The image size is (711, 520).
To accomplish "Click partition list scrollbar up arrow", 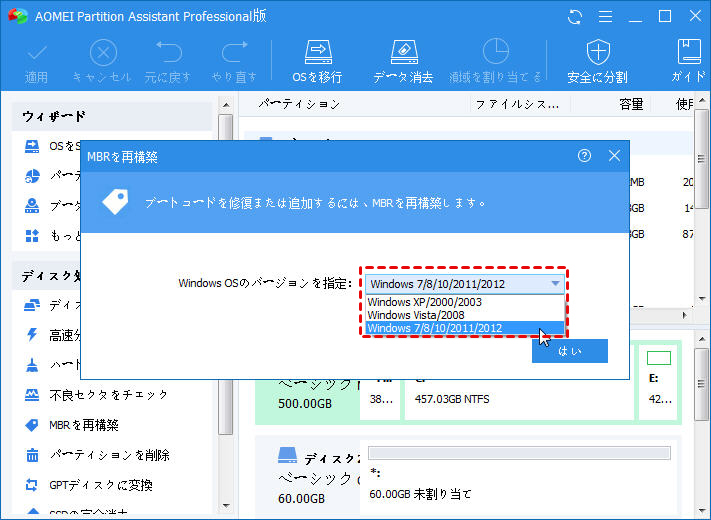I will click(x=701, y=99).
